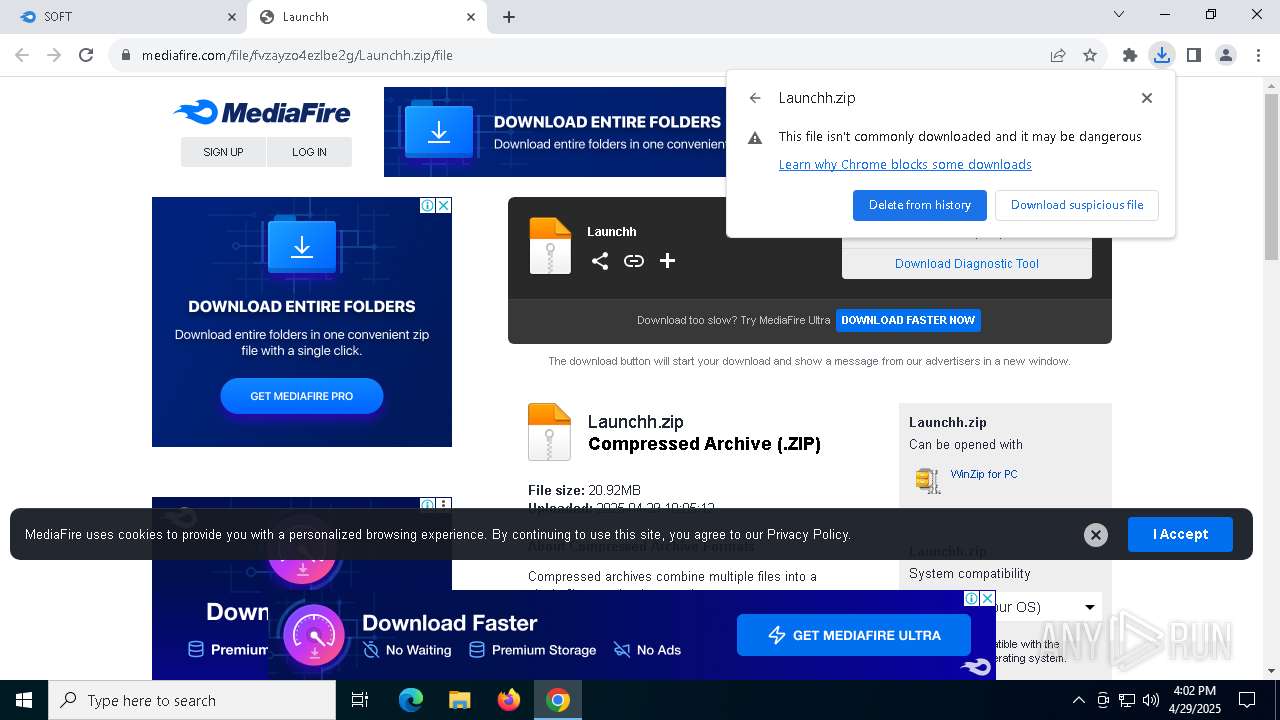Click the site lock icon in the address bar
Screen dimensions: 1280x720
click(126, 55)
